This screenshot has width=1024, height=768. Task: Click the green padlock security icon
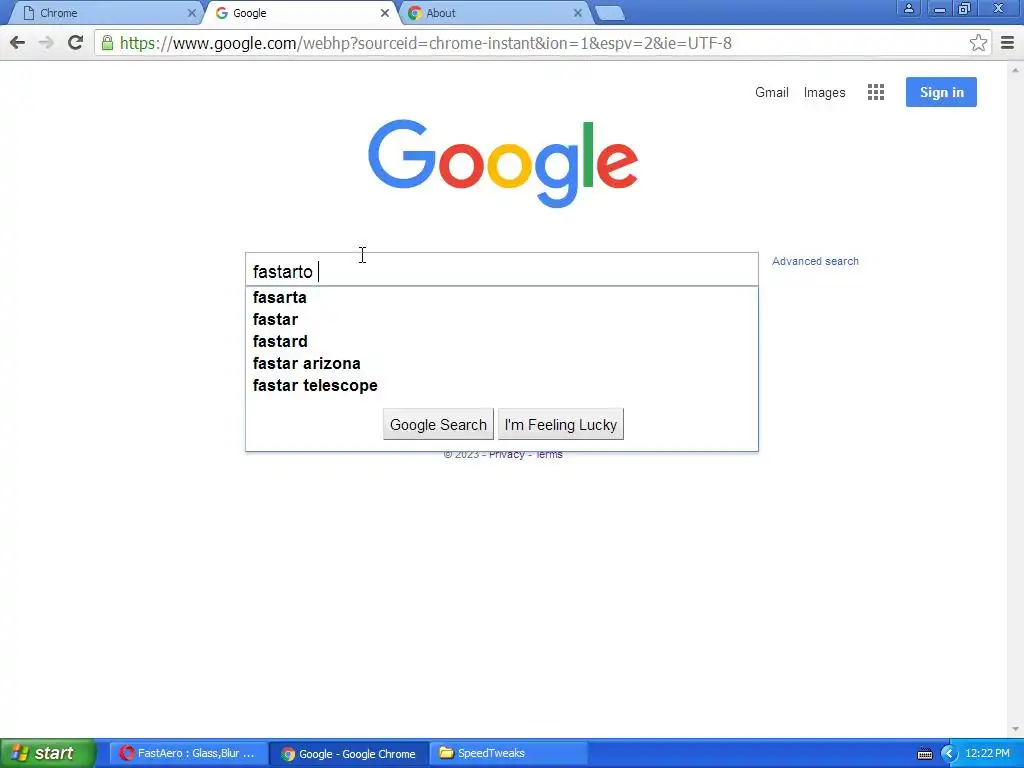tap(107, 43)
